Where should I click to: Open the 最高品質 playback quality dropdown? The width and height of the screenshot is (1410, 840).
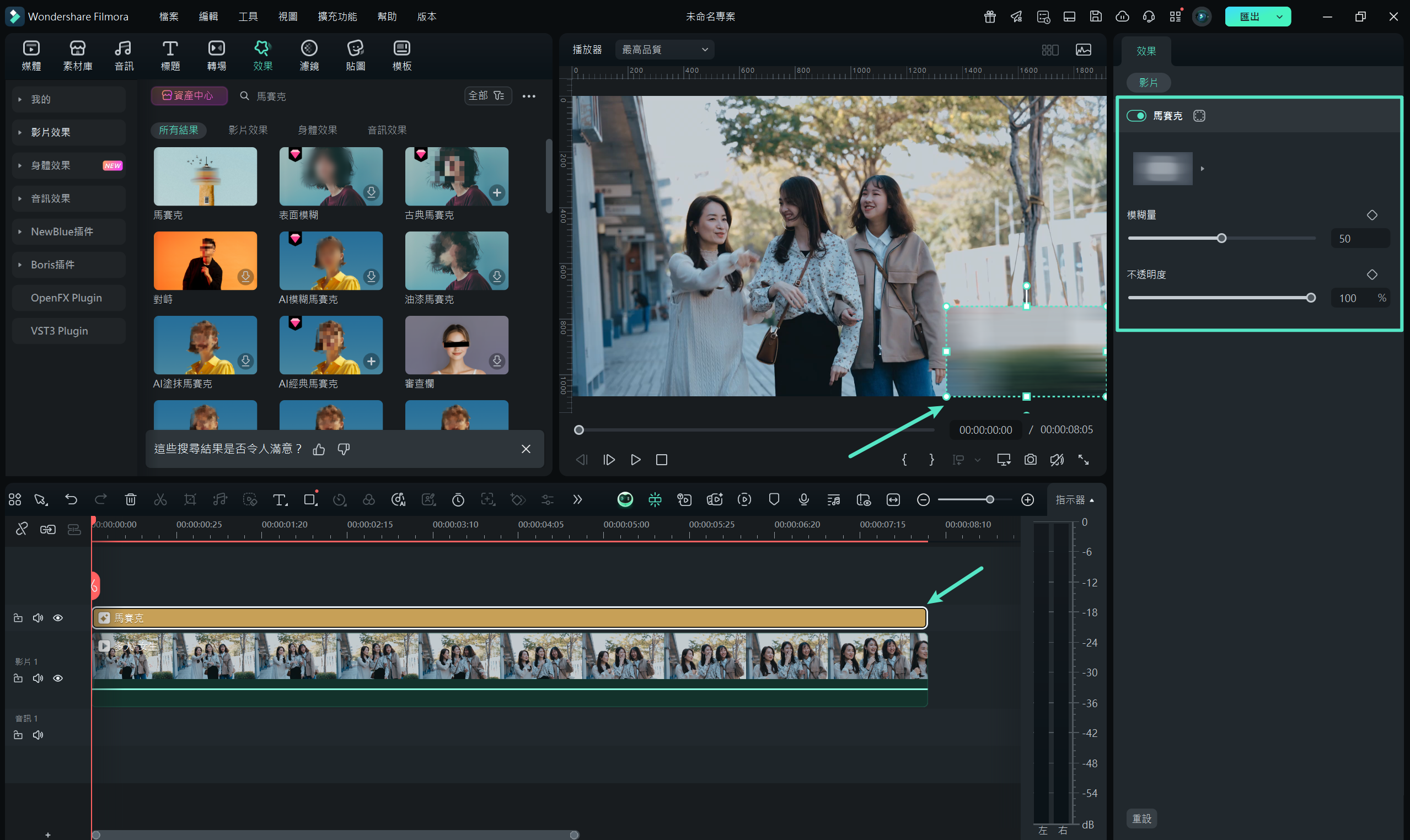(x=665, y=50)
